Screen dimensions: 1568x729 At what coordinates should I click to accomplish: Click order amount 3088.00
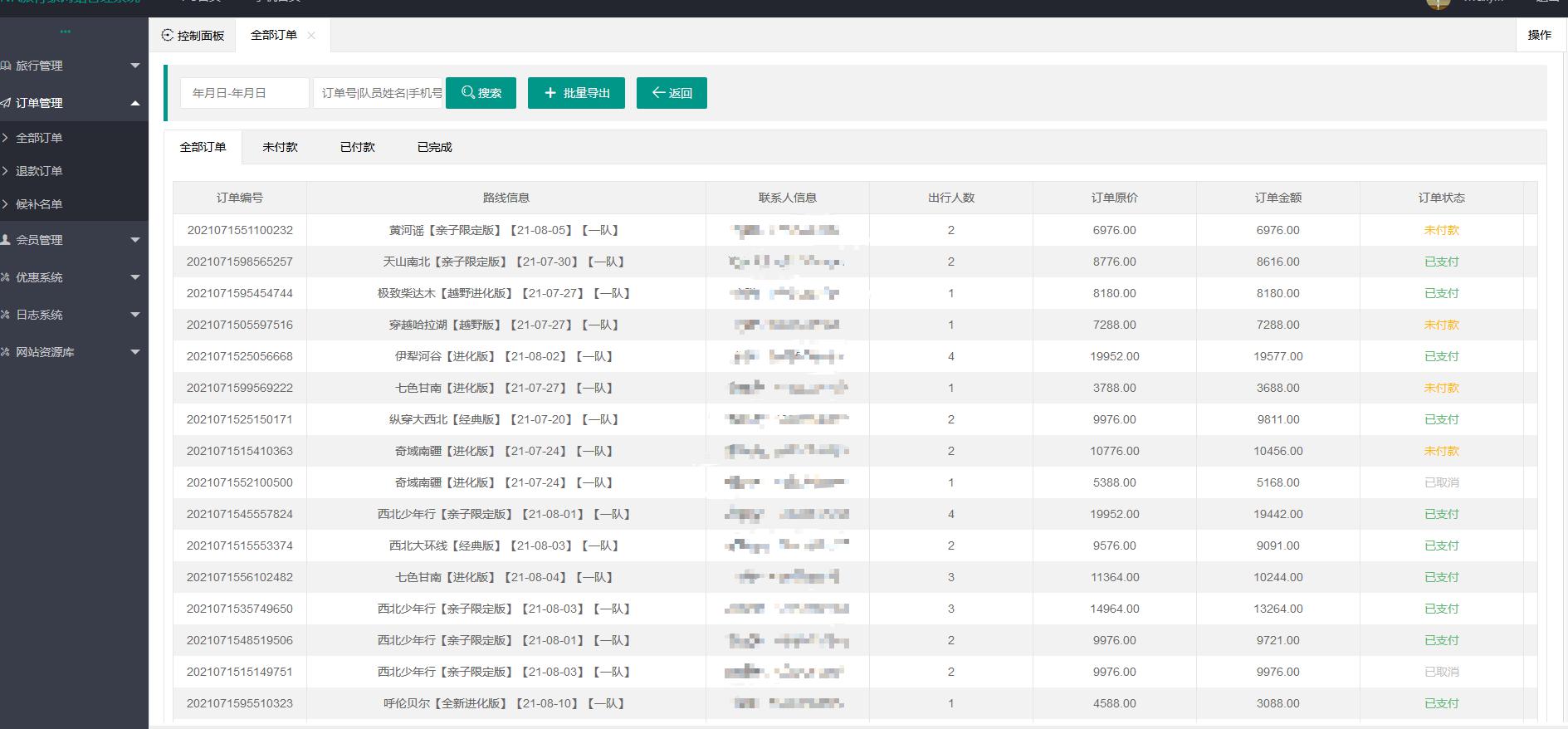[1278, 703]
